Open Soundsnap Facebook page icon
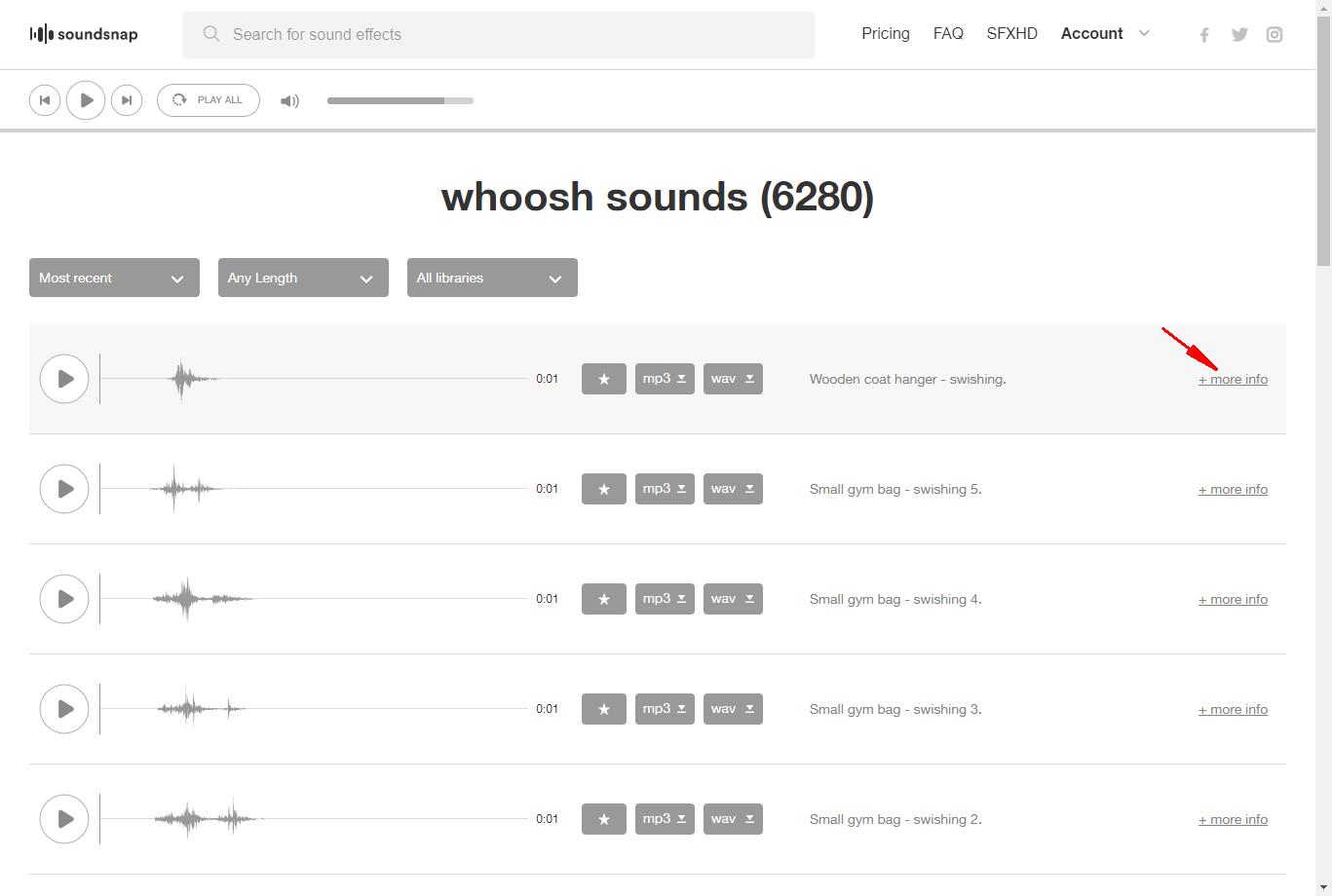This screenshot has width=1332, height=896. click(1204, 35)
